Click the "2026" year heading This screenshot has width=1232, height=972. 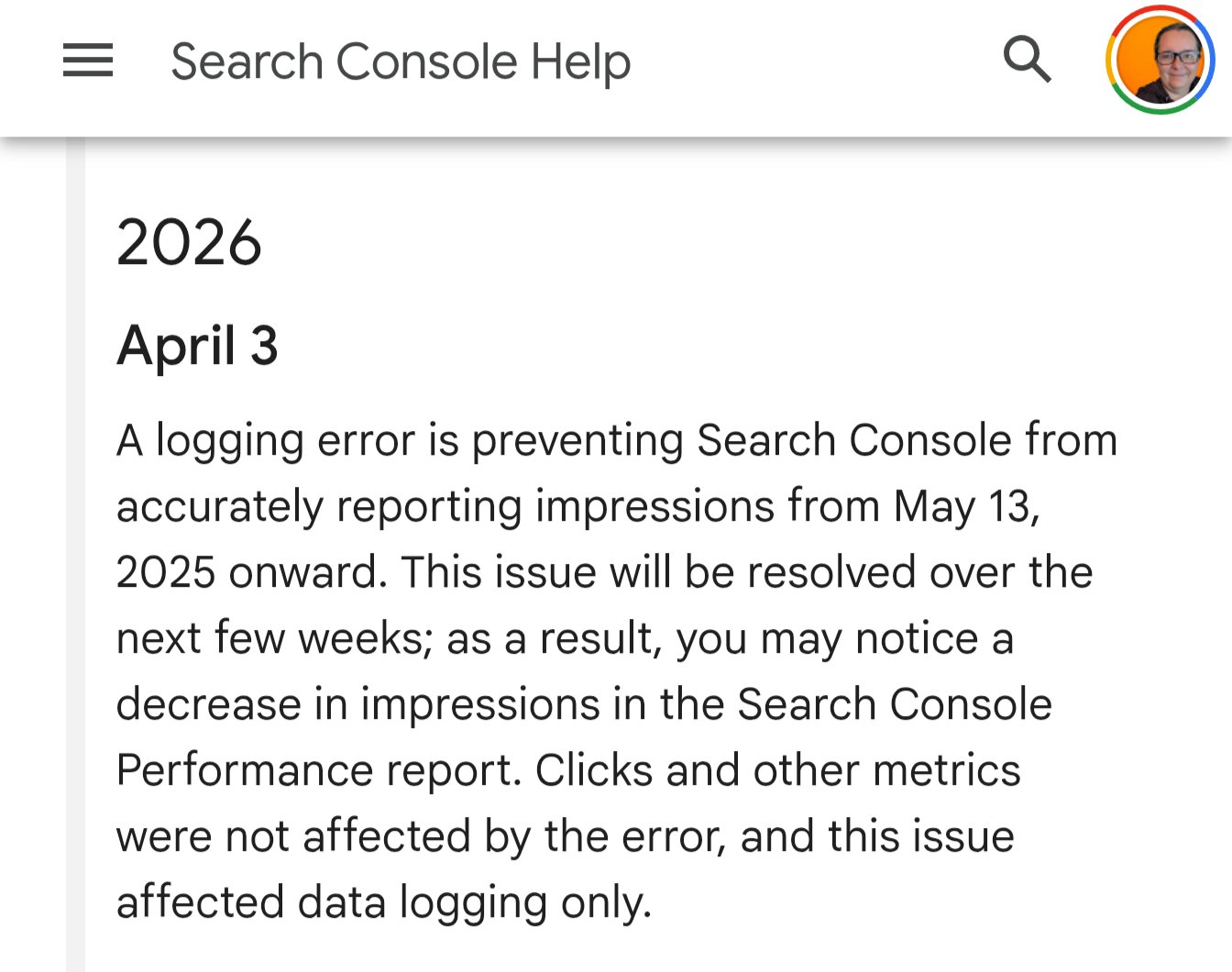189,243
